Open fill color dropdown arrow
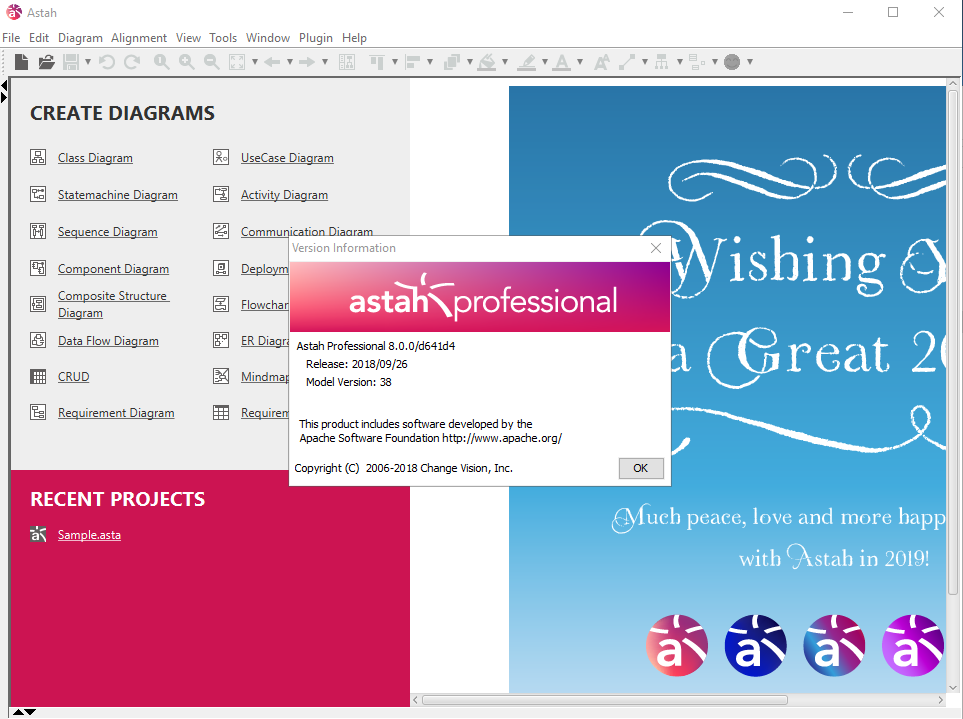Screen dimensions: 963x719 coord(505,61)
